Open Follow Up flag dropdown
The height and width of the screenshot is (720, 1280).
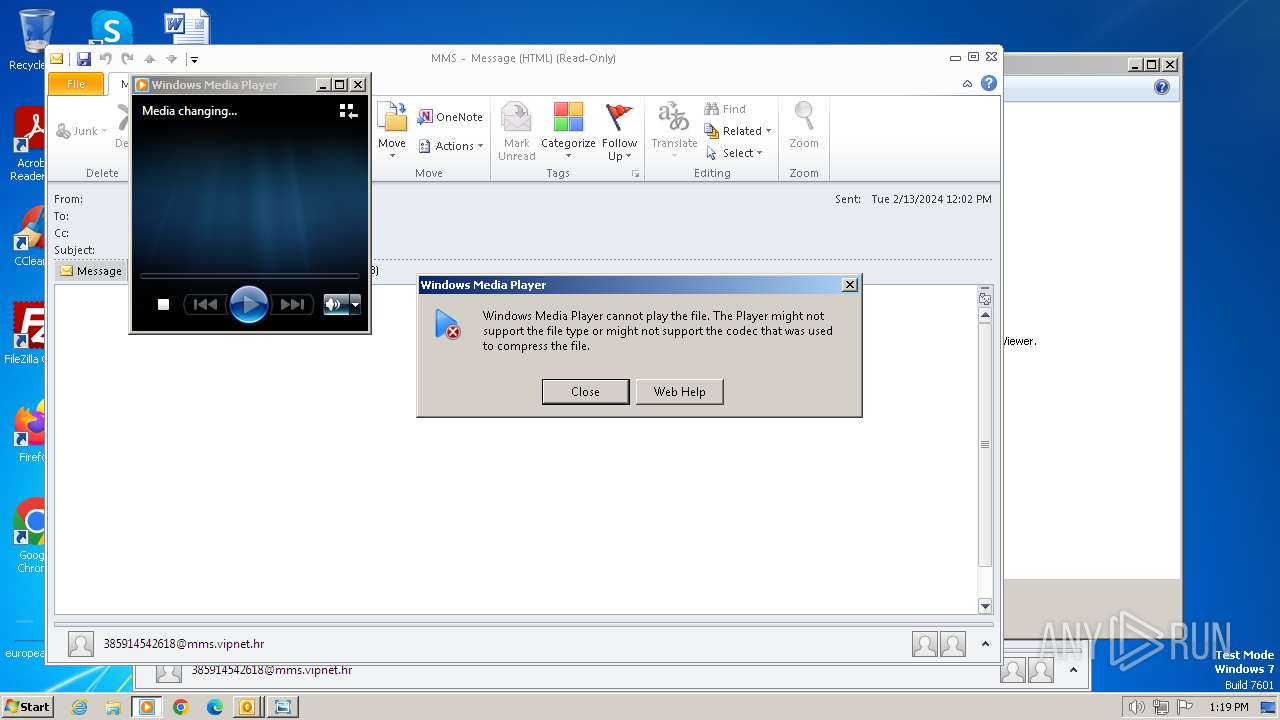click(620, 130)
